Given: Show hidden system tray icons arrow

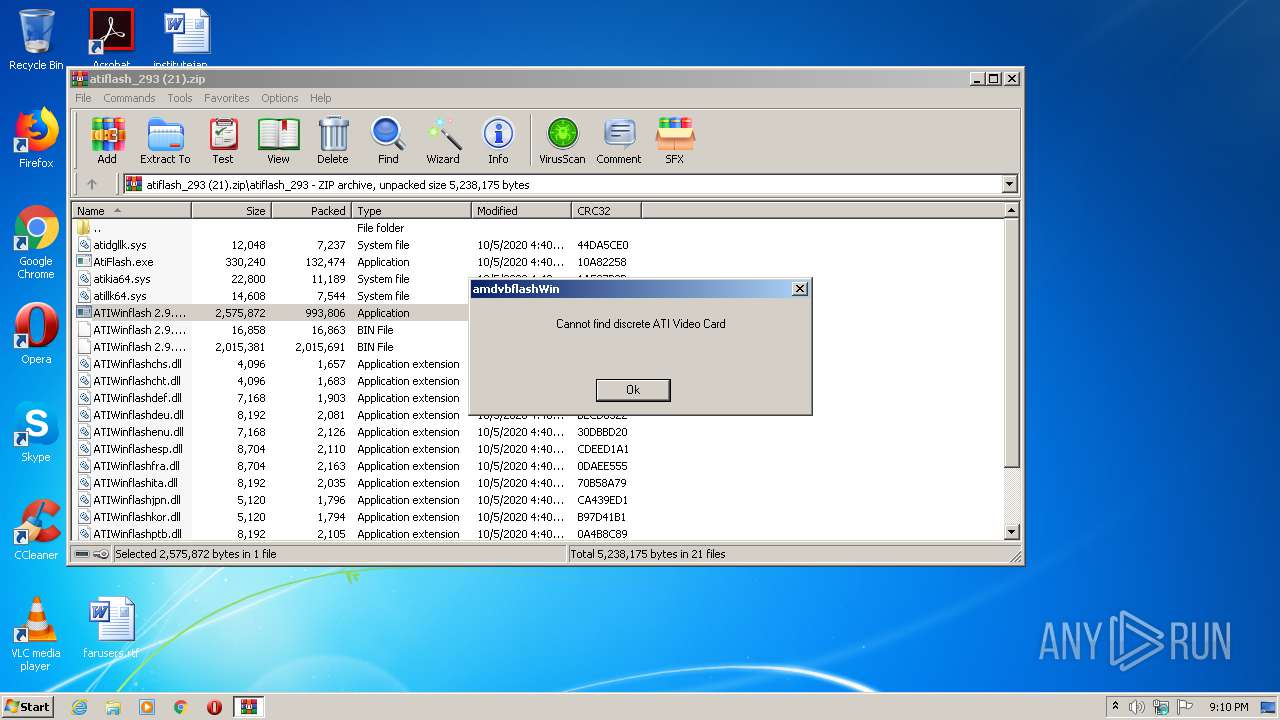Looking at the screenshot, I should tap(1115, 707).
